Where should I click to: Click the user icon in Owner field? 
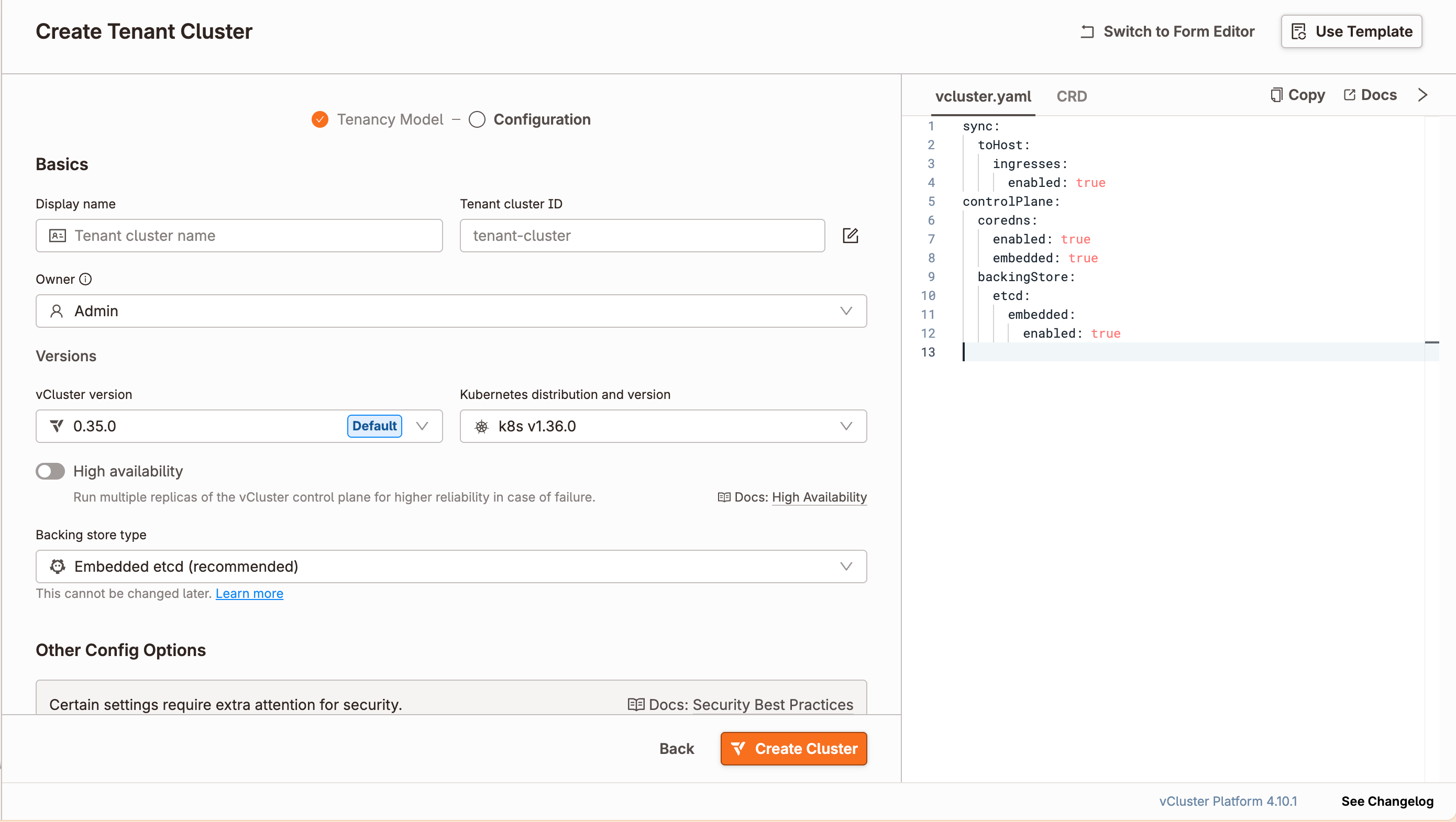pos(57,312)
